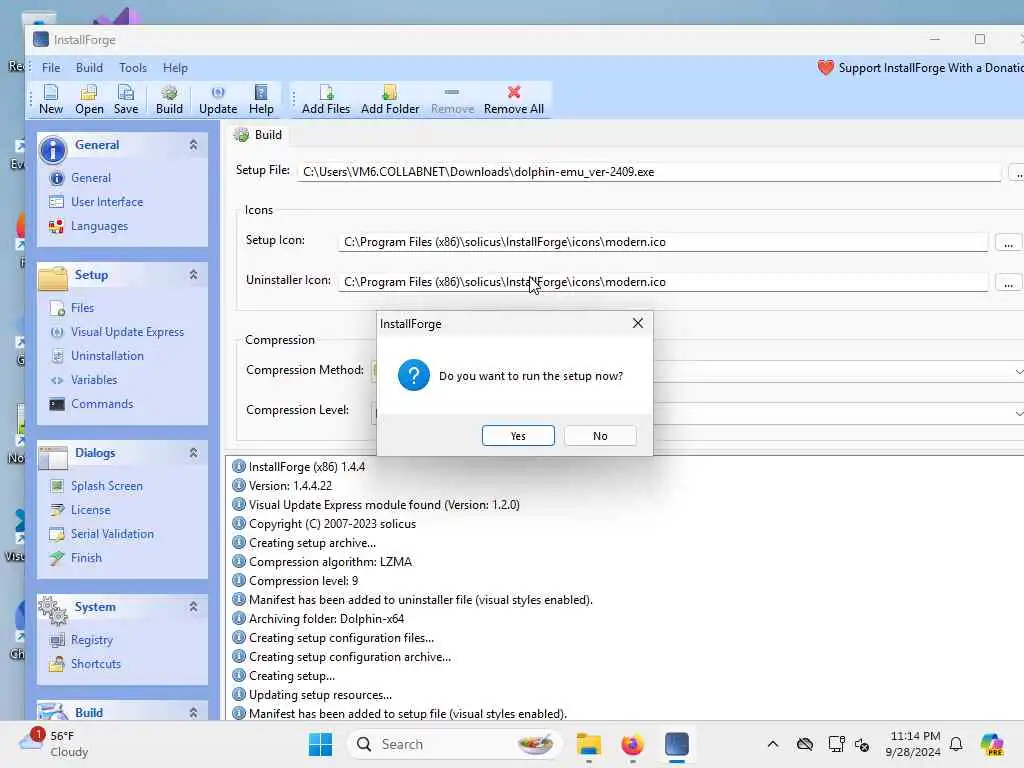
Task: Browse for Uninstaller Icon file
Action: click(1008, 282)
